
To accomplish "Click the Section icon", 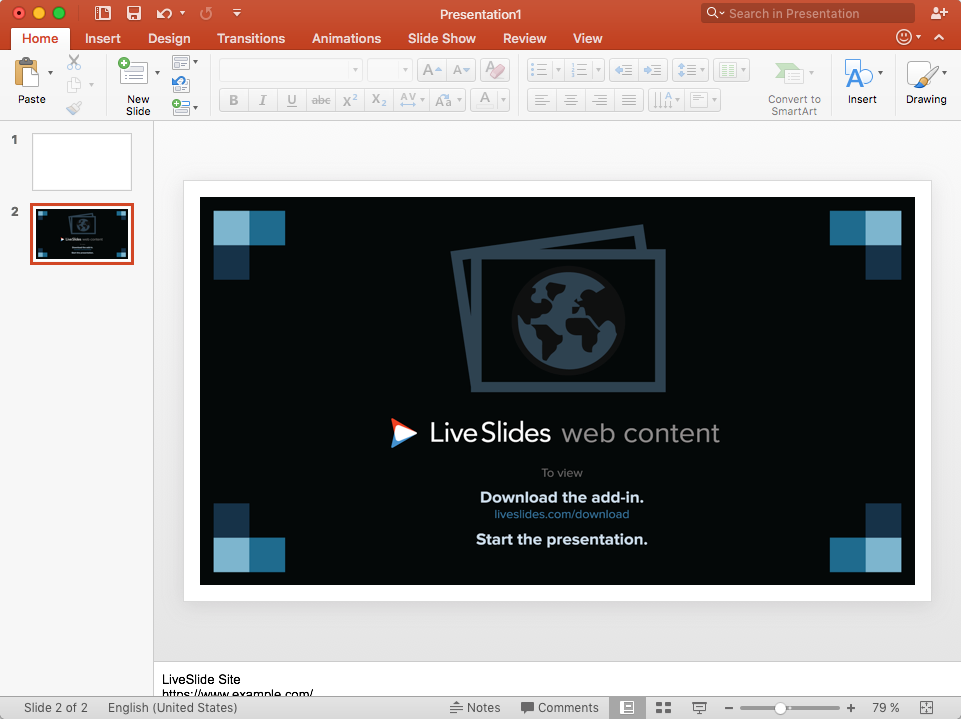I will click(181, 108).
